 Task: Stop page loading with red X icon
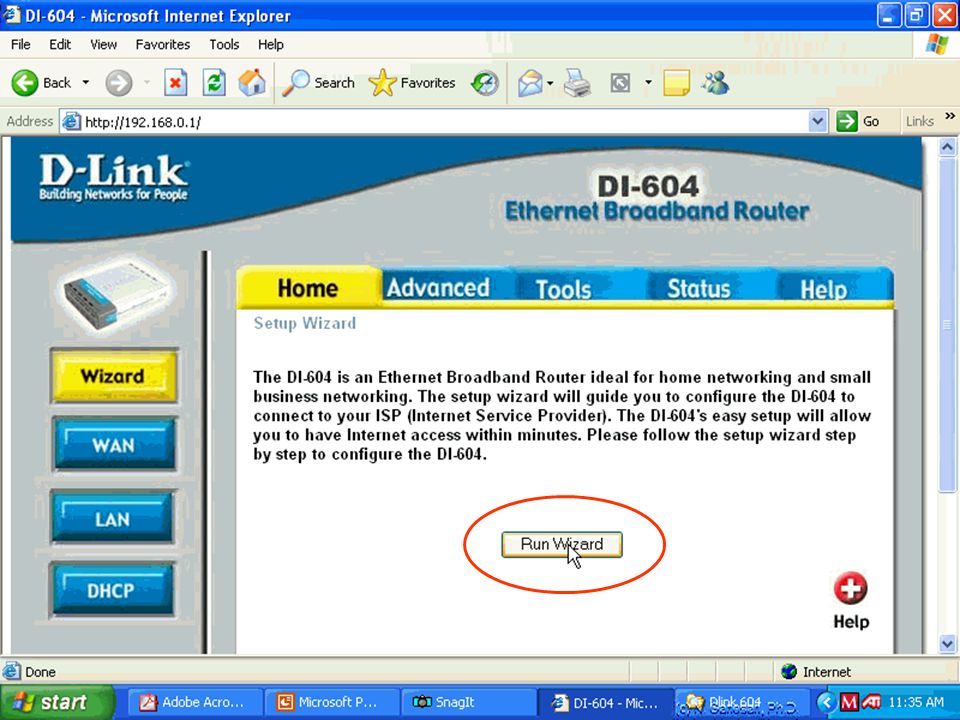click(176, 83)
